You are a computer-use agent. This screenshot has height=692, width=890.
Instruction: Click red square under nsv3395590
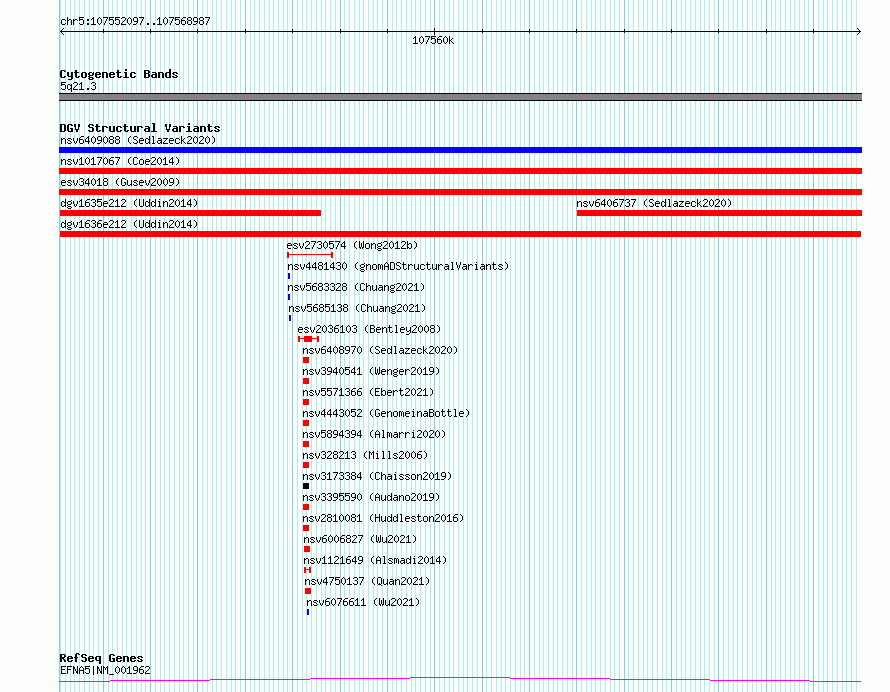pyautogui.click(x=306, y=507)
